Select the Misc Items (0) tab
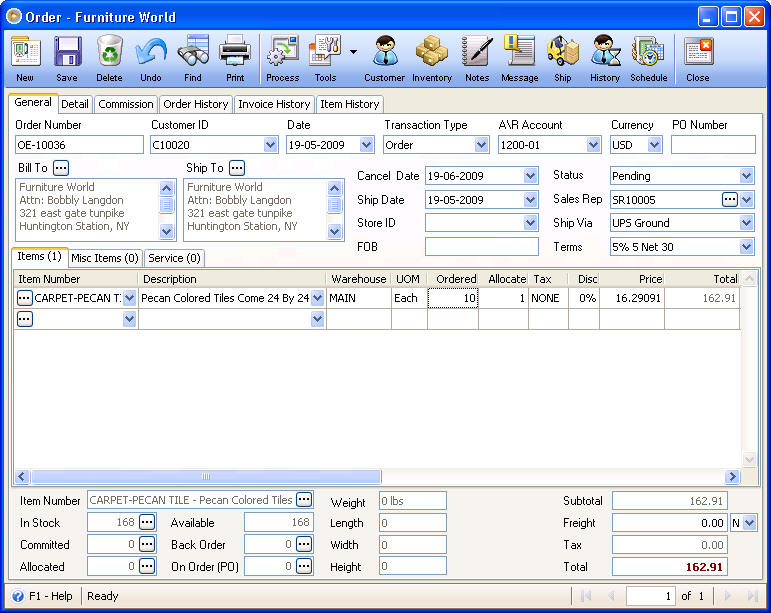Image resolution: width=771 pixels, height=613 pixels. (x=105, y=258)
